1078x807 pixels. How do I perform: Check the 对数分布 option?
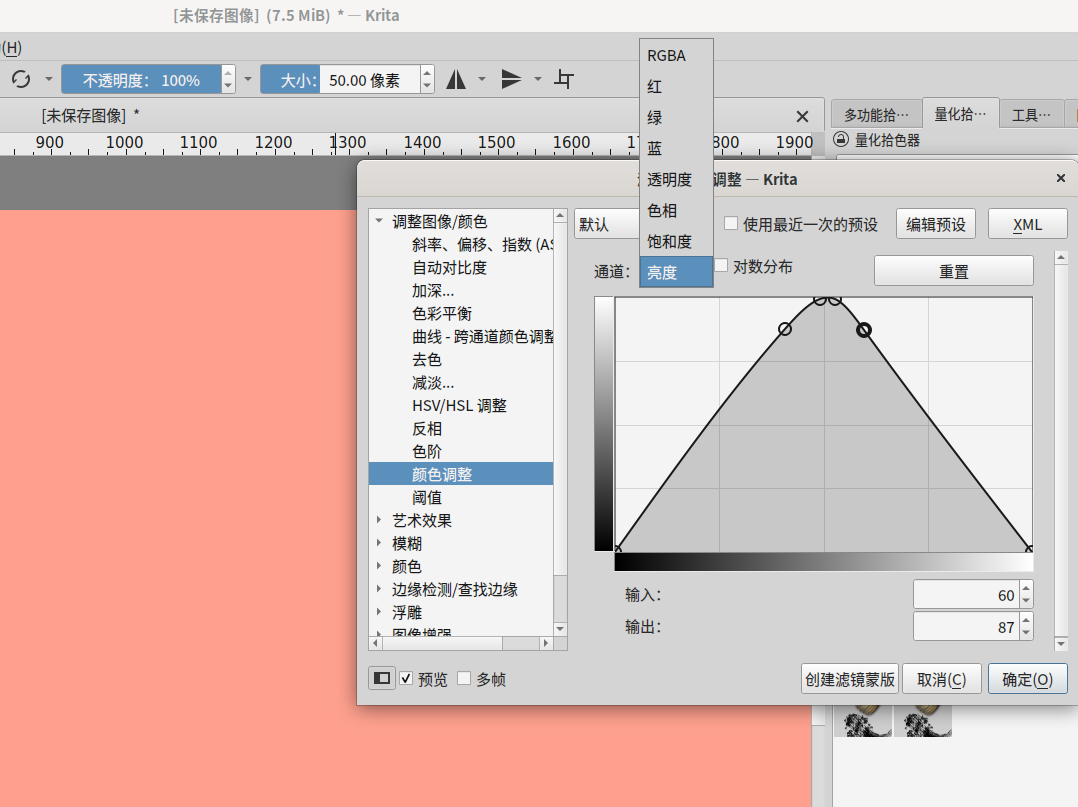tap(722, 263)
